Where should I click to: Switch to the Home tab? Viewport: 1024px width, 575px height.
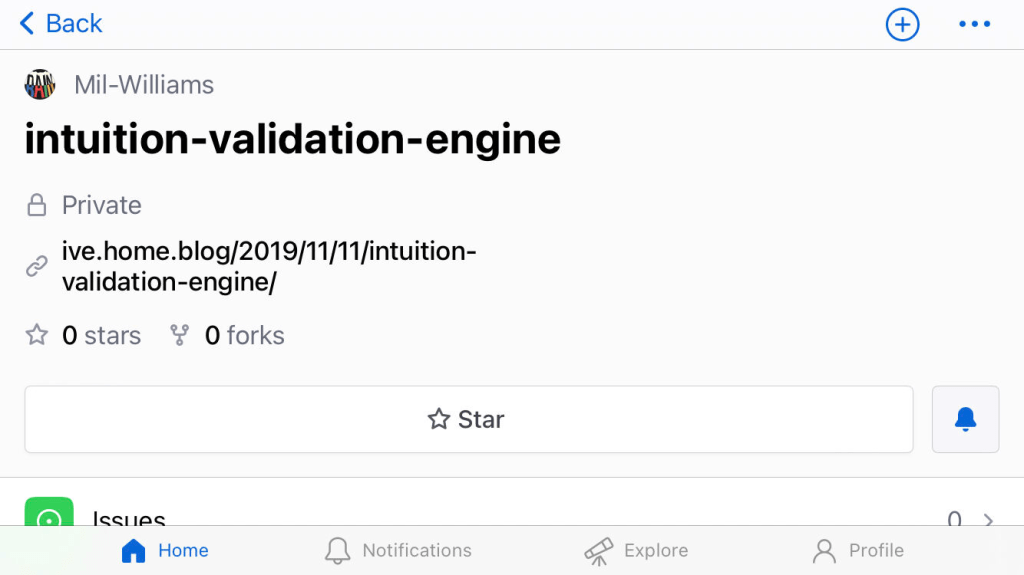click(x=165, y=550)
